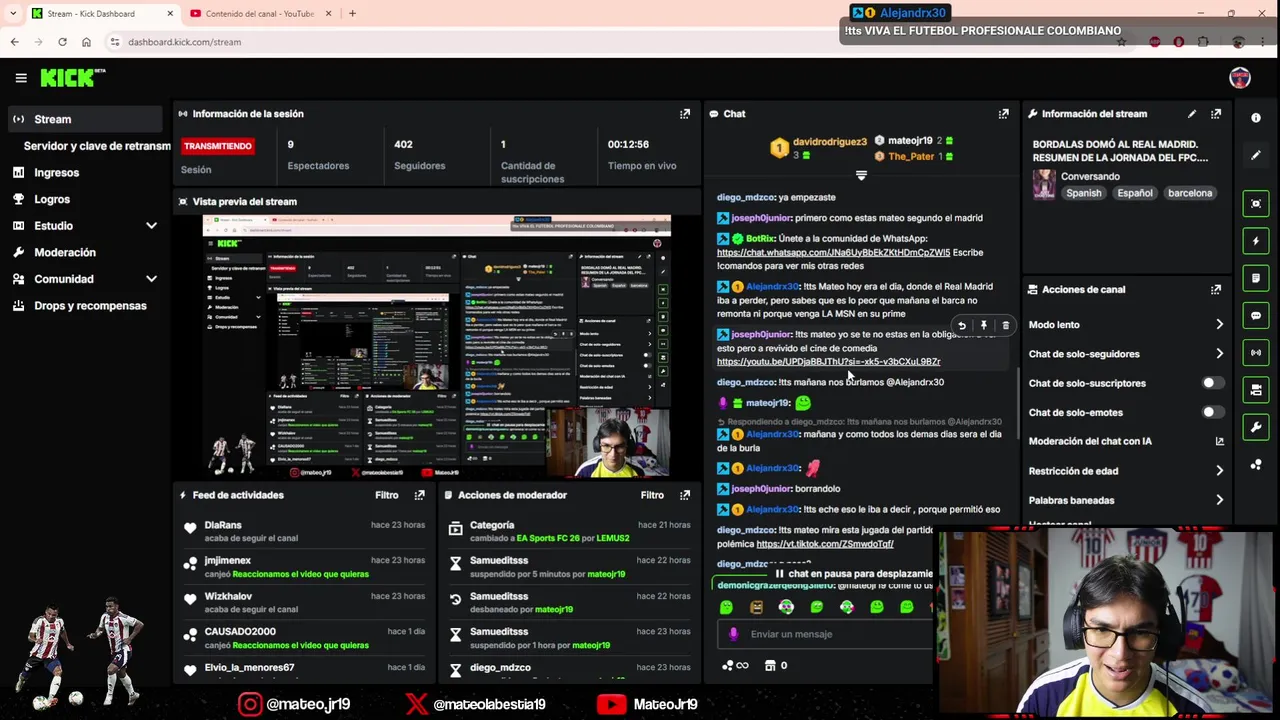Click the pencil icon in right sidebar

click(1256, 155)
